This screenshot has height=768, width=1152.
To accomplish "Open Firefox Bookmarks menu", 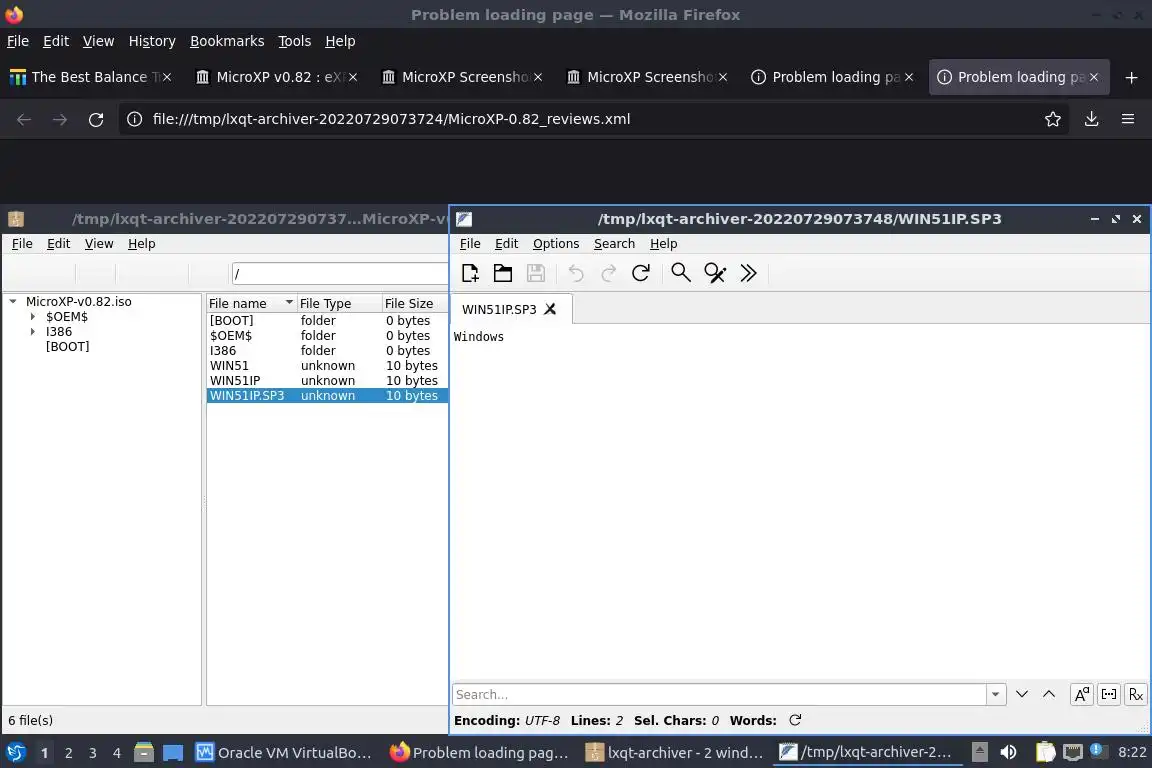I will coord(227,41).
